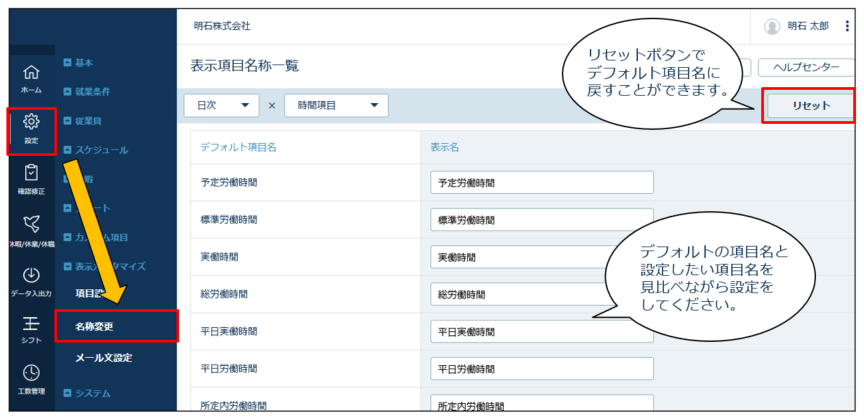Viewport: 864px width, 418px height.
Task: Click default item name 予定労働時間
Action: click(229, 182)
